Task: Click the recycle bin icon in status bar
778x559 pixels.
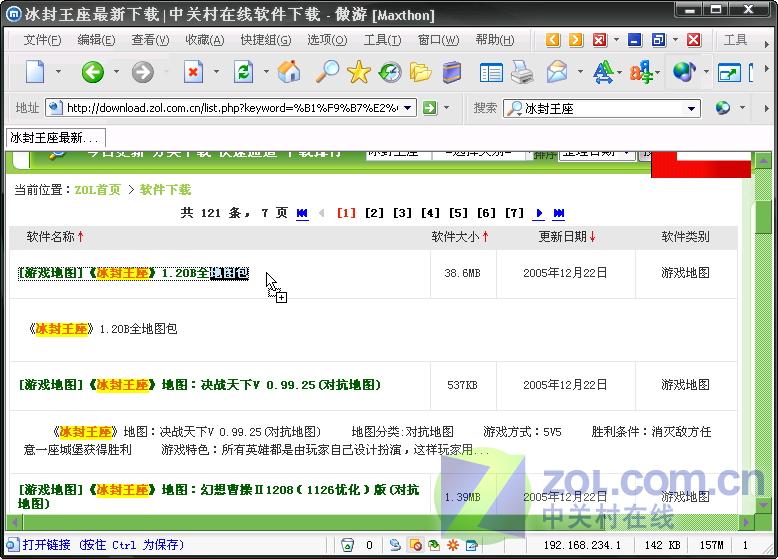Action: [348, 545]
